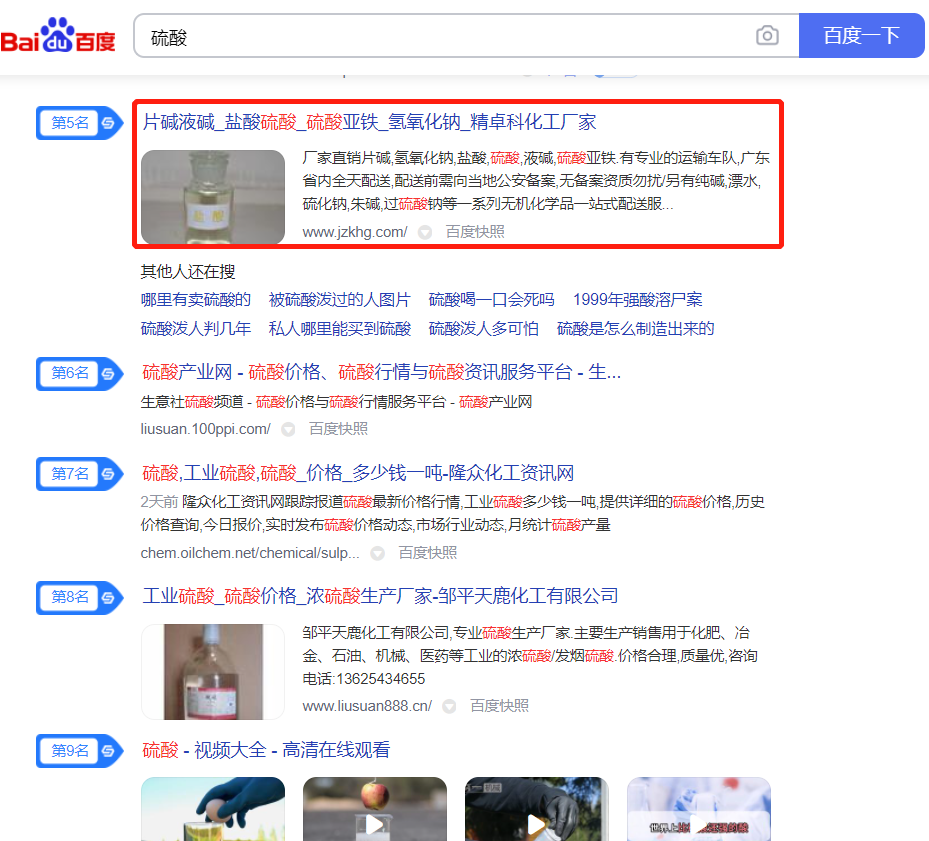Click the 第7名 rank badge
This screenshot has height=841, width=929.
(79, 474)
